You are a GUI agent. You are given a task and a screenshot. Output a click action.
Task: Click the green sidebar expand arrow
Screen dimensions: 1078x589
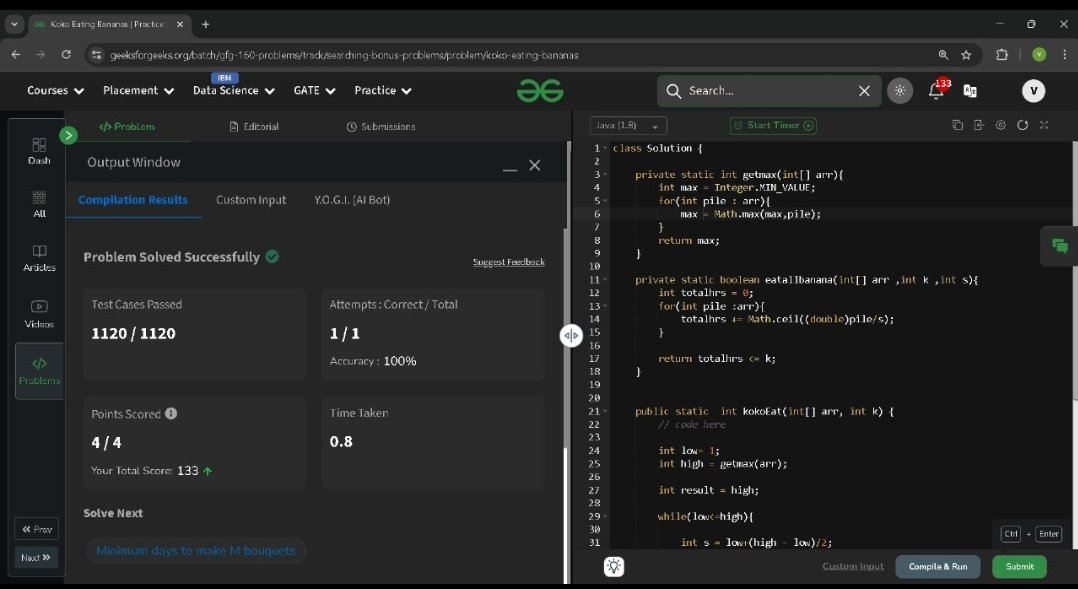(x=68, y=135)
